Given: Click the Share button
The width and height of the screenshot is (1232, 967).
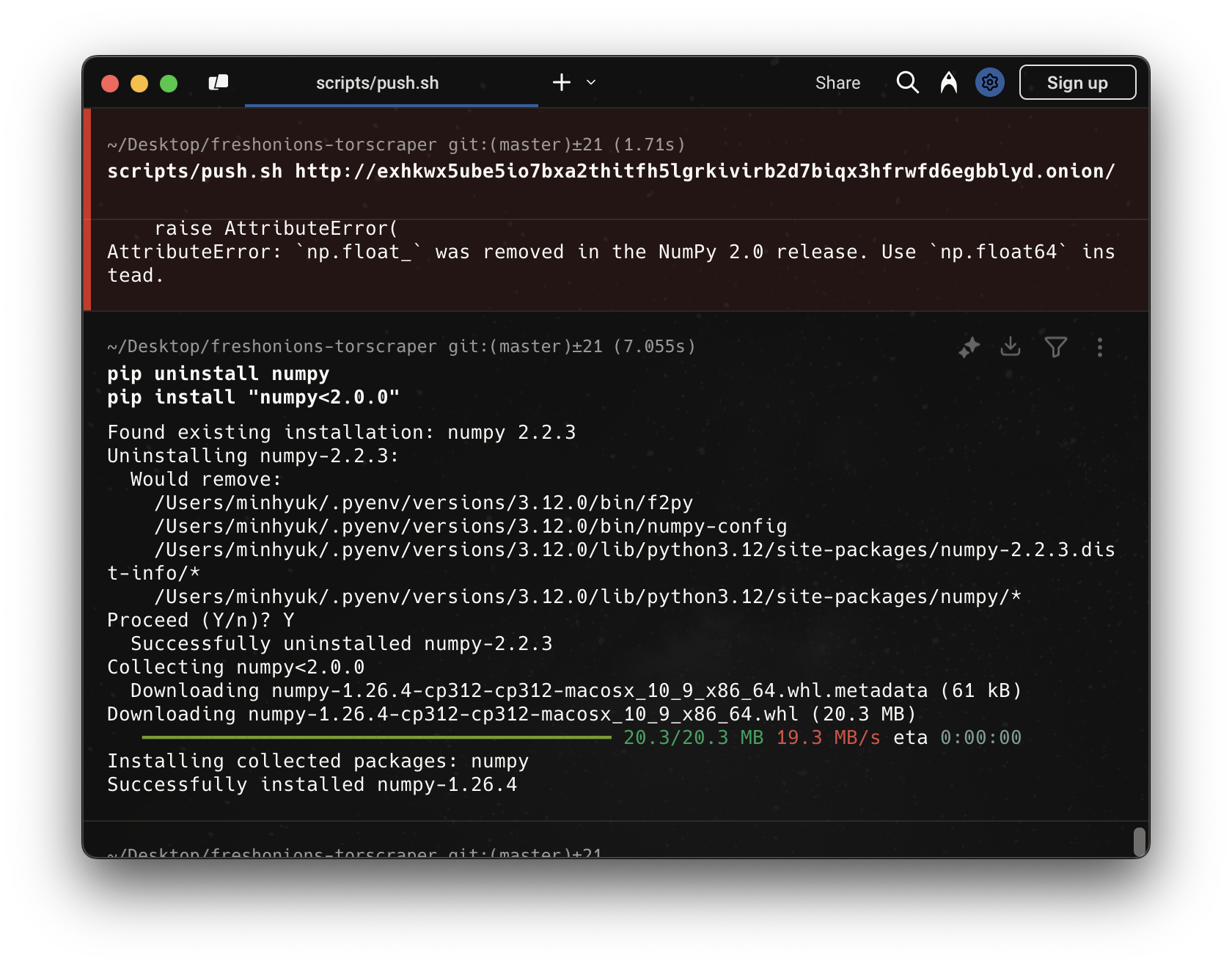Looking at the screenshot, I should [837, 83].
